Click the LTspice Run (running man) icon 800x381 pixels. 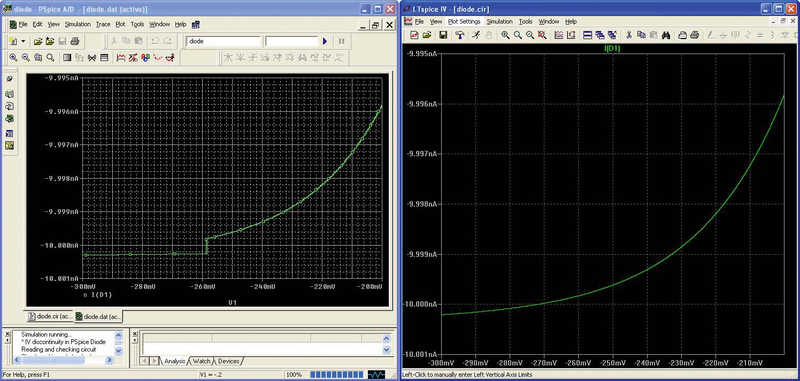[476, 35]
